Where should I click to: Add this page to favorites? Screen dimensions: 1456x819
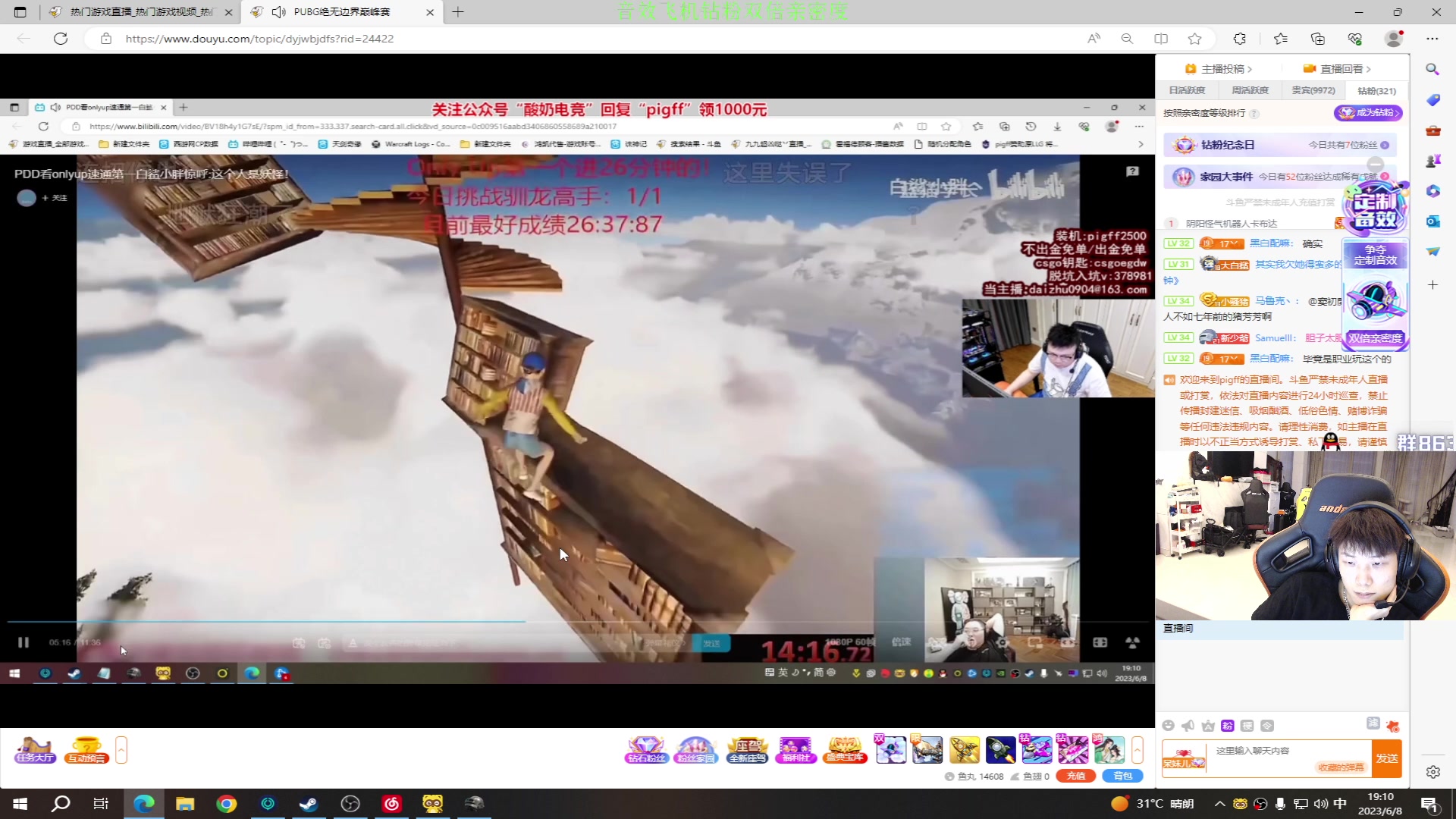point(1195,39)
